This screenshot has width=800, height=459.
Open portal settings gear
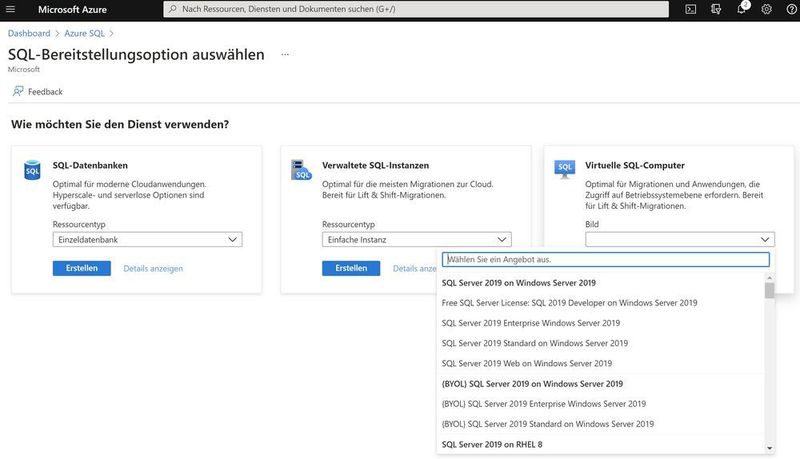[x=766, y=9]
